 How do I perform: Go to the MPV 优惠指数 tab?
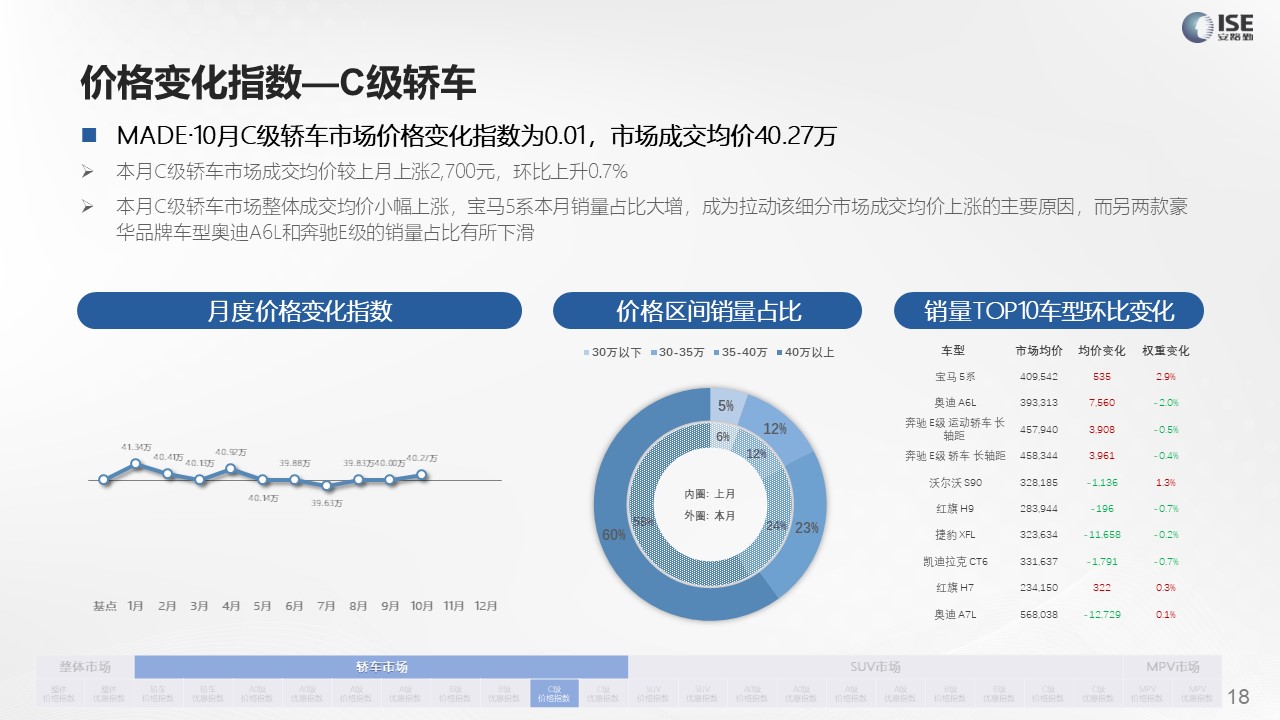point(1198,693)
